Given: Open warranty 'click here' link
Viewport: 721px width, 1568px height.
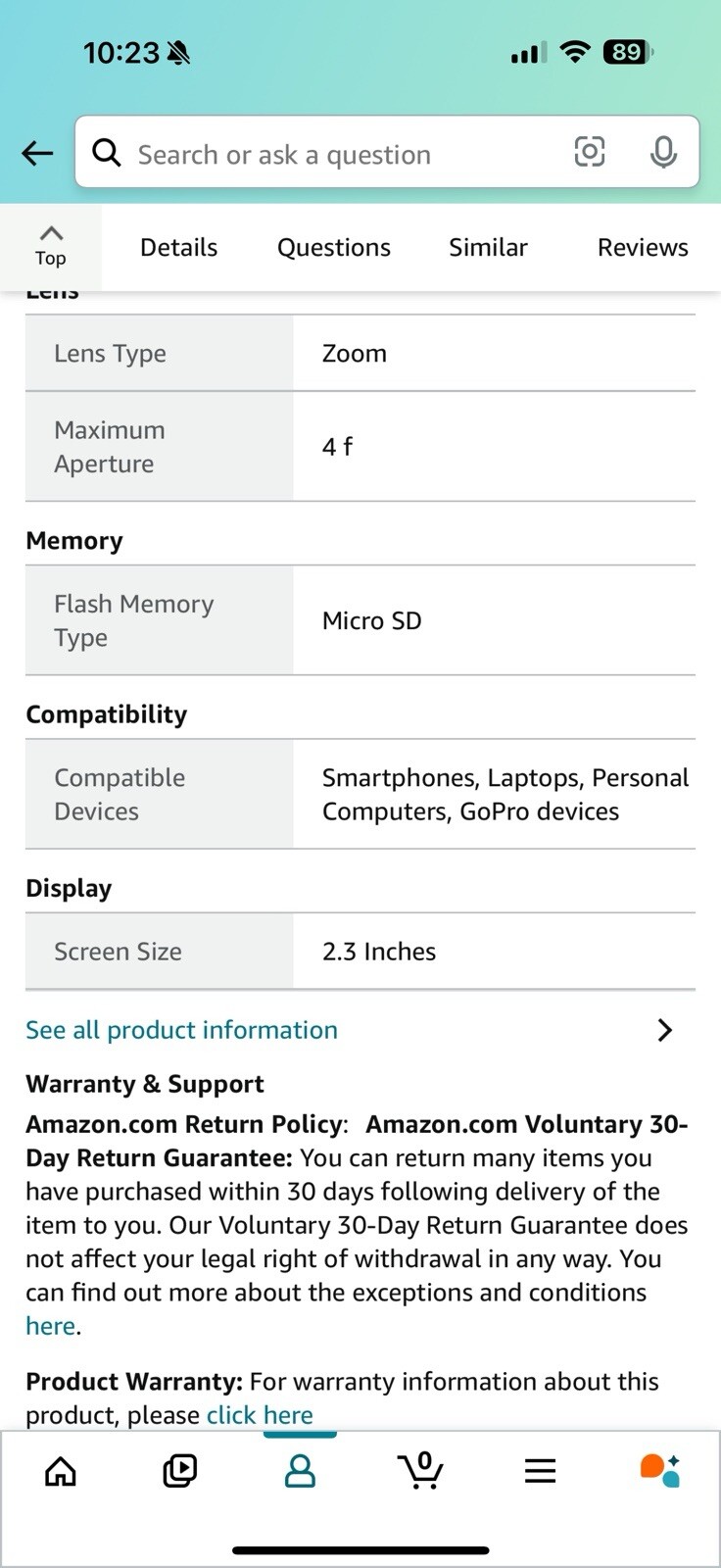Looking at the screenshot, I should 260,1415.
